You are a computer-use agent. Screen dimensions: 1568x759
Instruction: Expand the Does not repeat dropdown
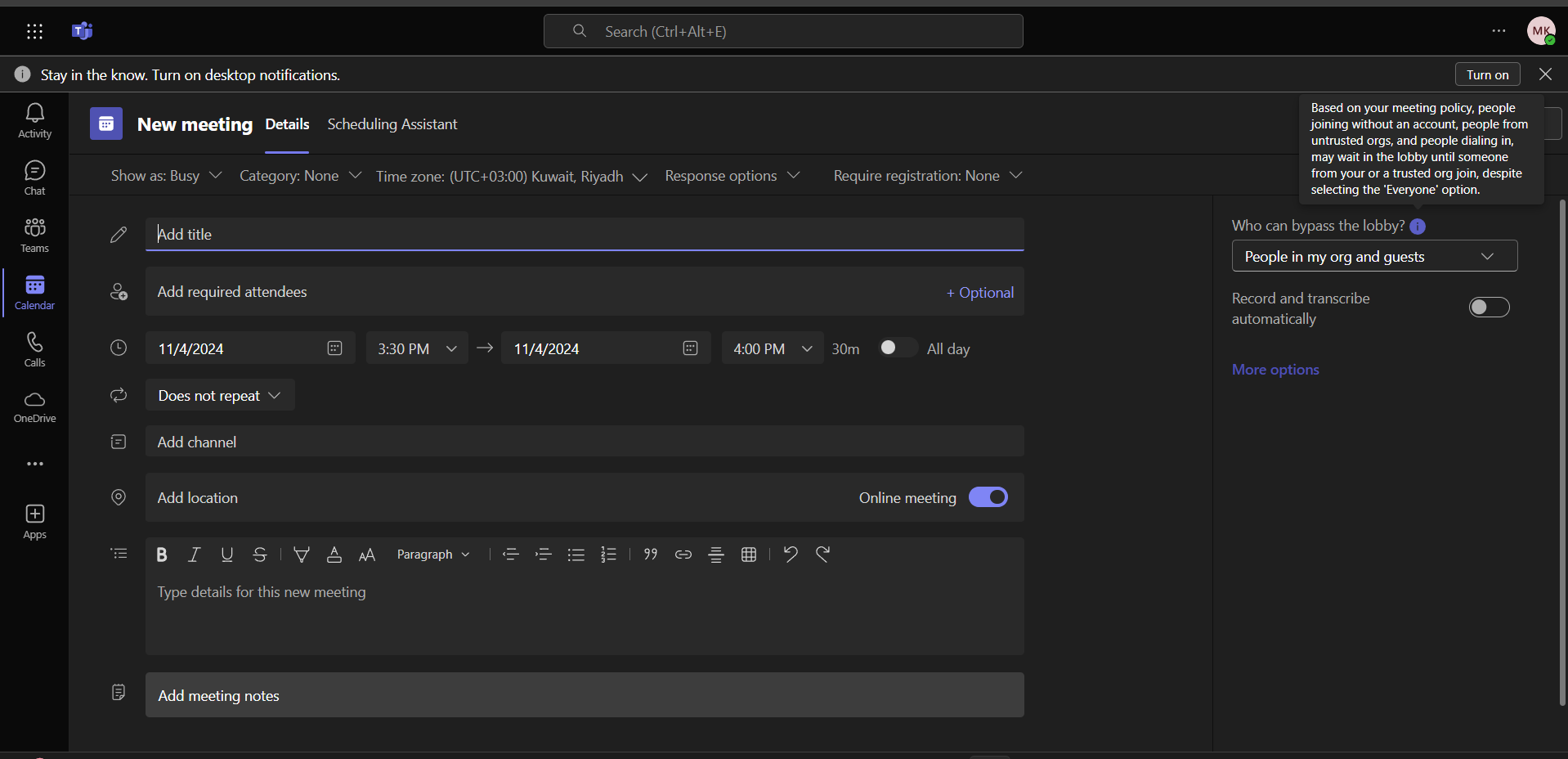pos(219,396)
